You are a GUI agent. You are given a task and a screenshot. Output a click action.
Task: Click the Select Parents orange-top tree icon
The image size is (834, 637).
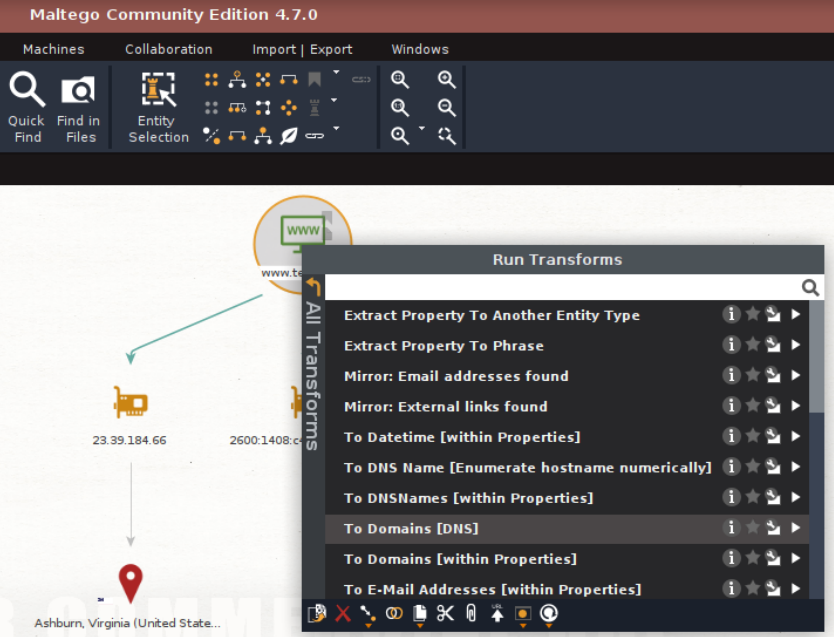[x=263, y=136]
